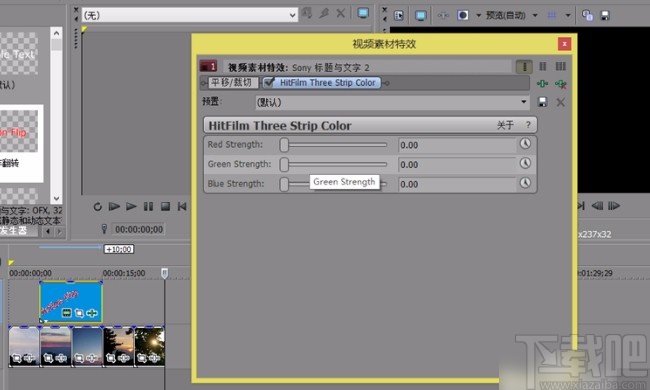Select the dark blue sky clip on timeline

[87, 346]
